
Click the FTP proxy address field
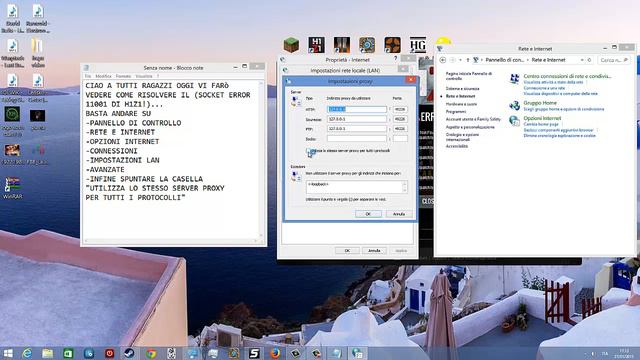(357, 129)
